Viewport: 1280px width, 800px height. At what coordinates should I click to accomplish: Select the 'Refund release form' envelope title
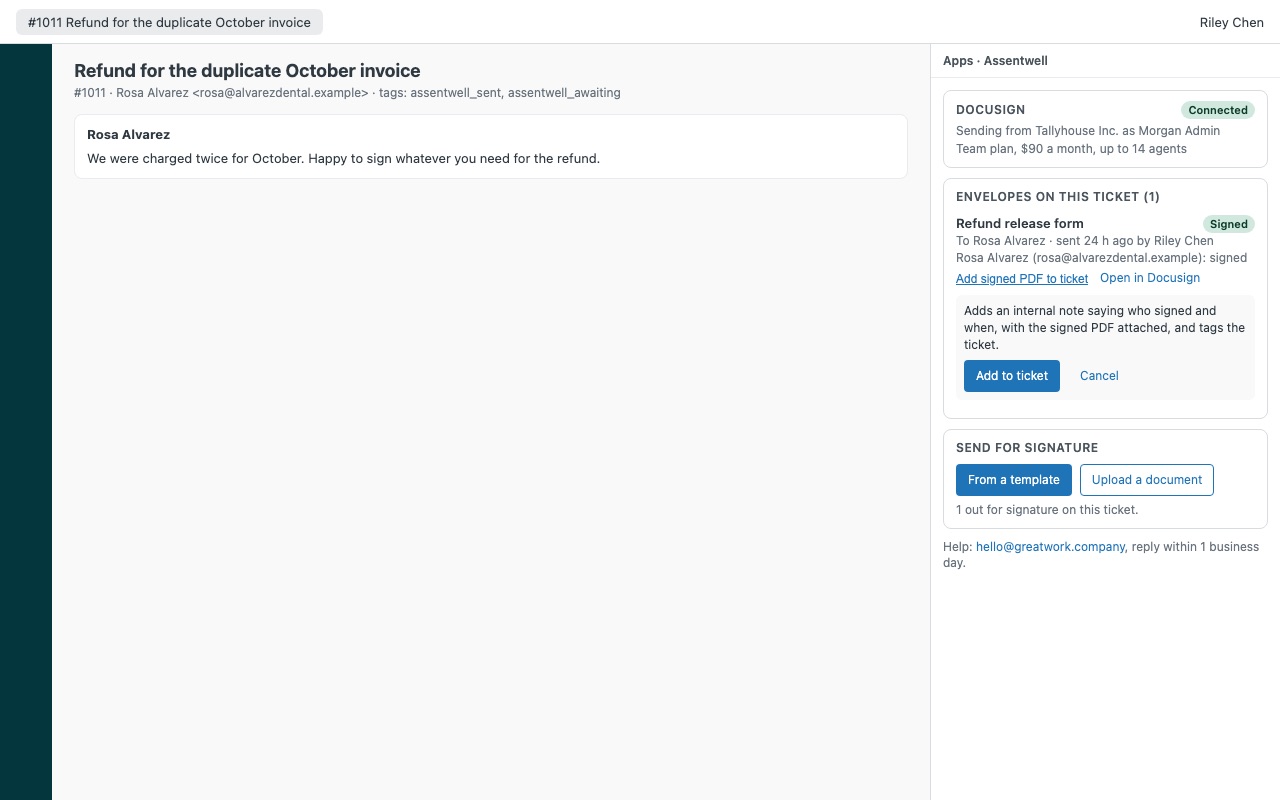coord(1019,224)
